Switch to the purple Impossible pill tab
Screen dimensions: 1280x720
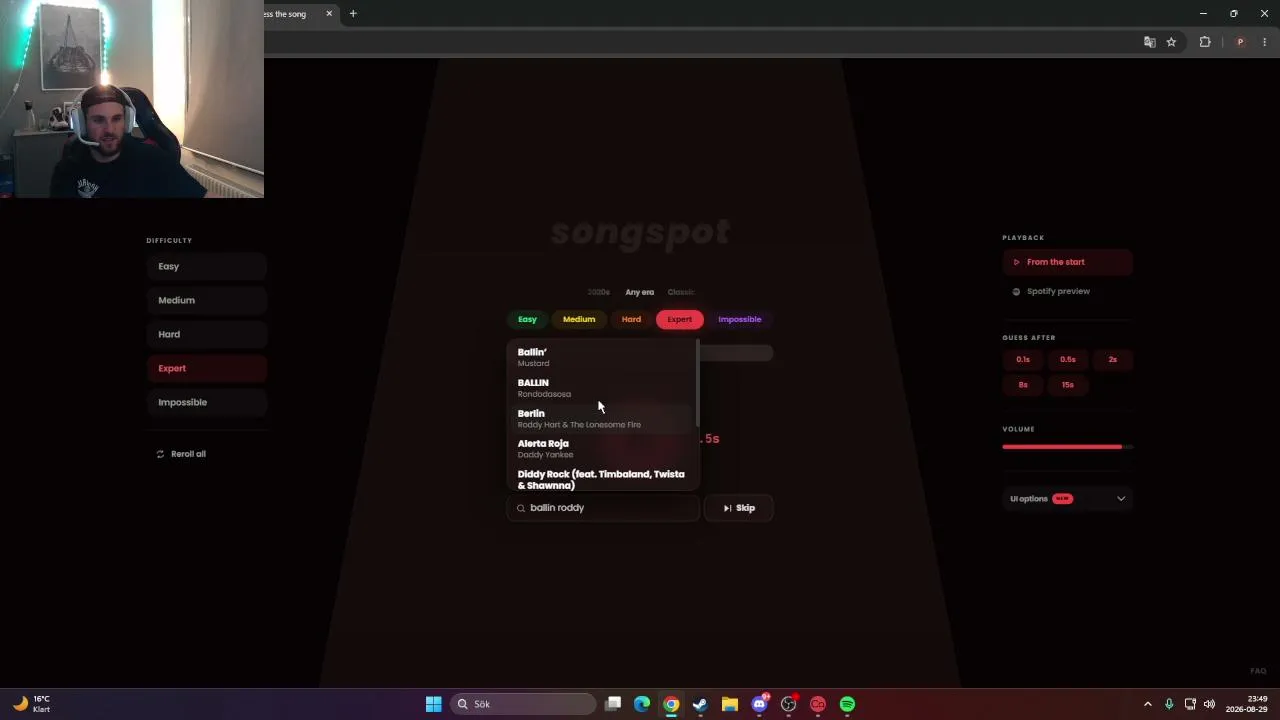pyautogui.click(x=740, y=320)
